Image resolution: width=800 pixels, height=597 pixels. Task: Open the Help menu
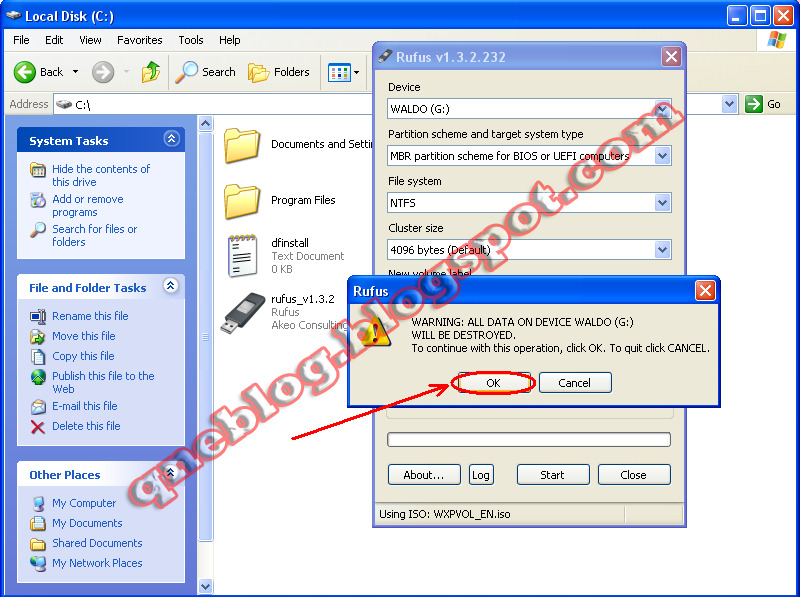(x=230, y=40)
